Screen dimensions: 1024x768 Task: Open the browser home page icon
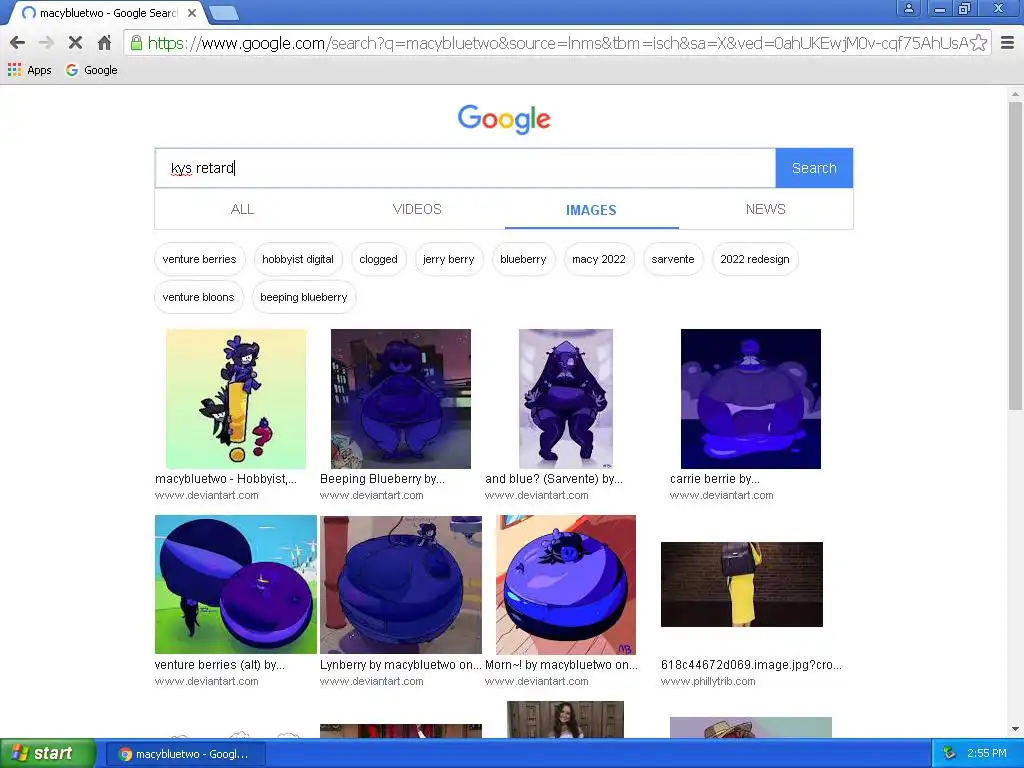(x=104, y=43)
